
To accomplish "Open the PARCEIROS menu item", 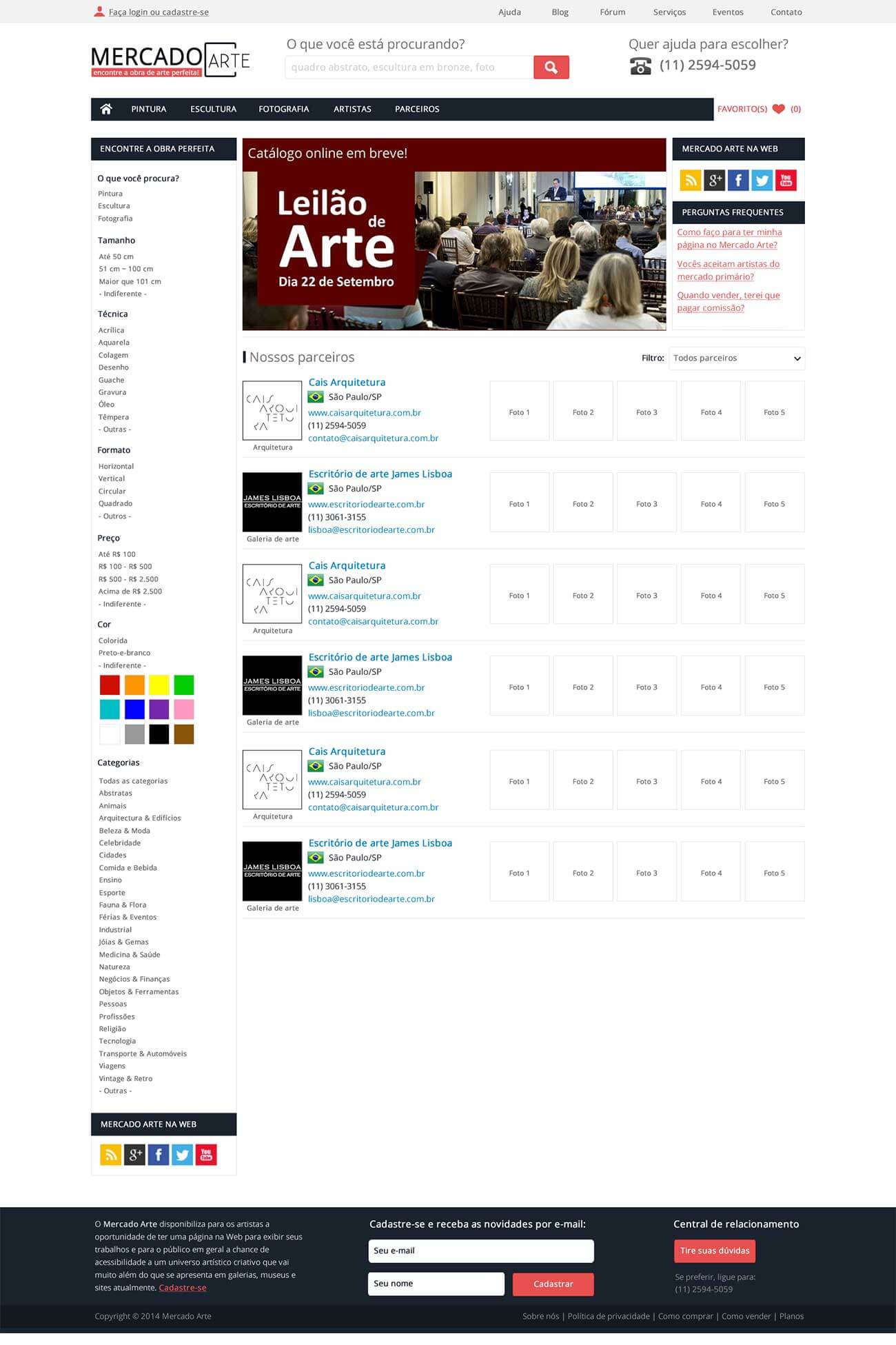I will click(x=417, y=109).
